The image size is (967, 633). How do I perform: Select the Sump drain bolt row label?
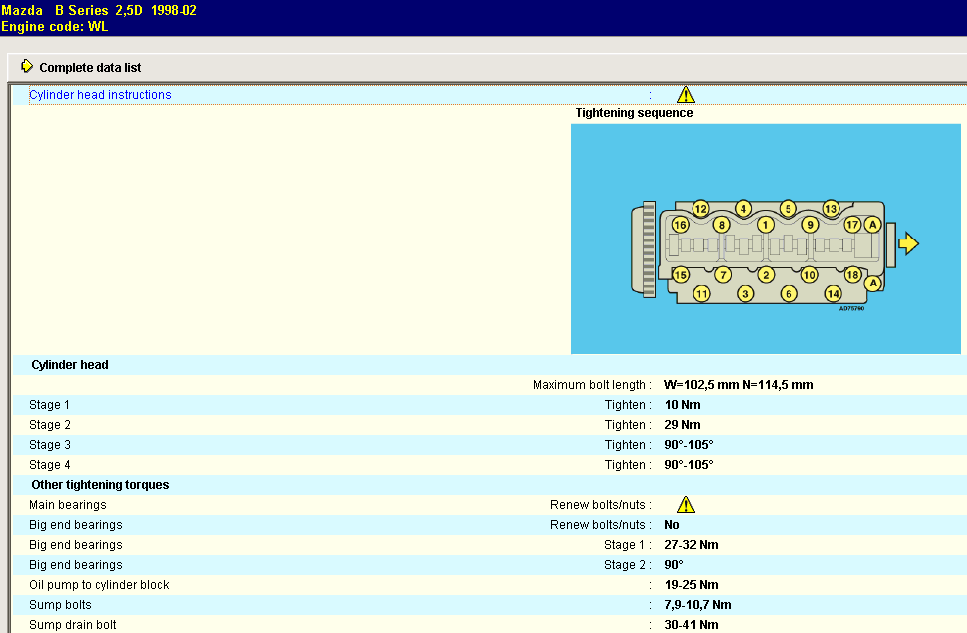pos(73,625)
